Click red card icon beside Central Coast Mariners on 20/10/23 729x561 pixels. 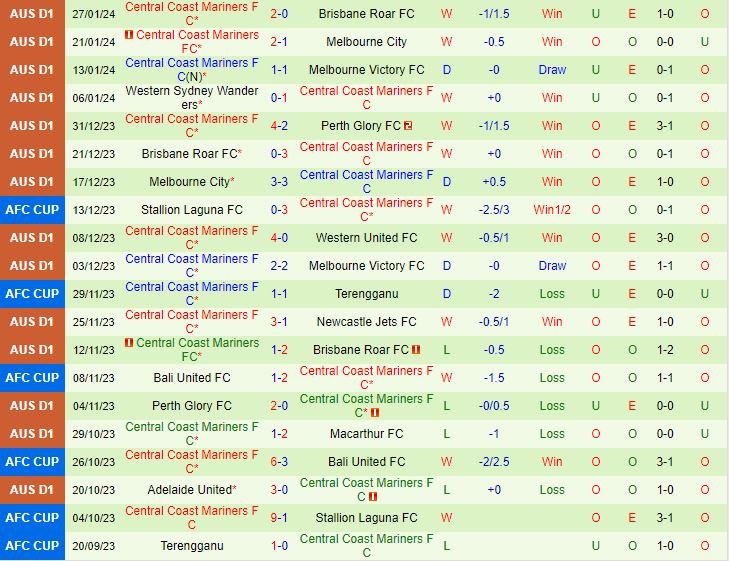point(373,497)
